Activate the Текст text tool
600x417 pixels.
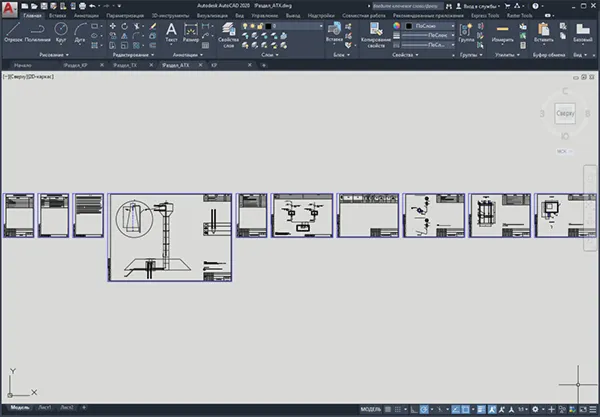(171, 33)
